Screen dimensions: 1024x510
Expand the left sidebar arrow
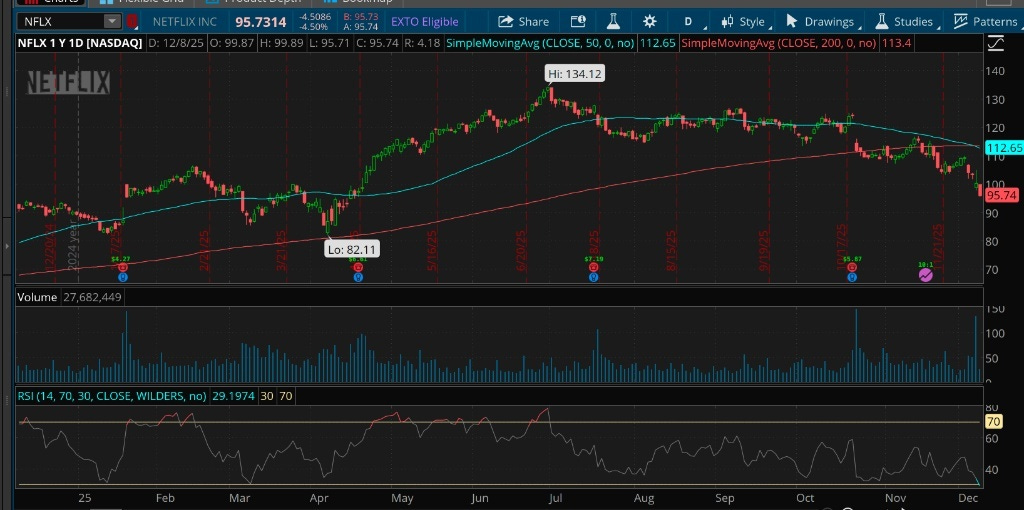(x=7, y=247)
